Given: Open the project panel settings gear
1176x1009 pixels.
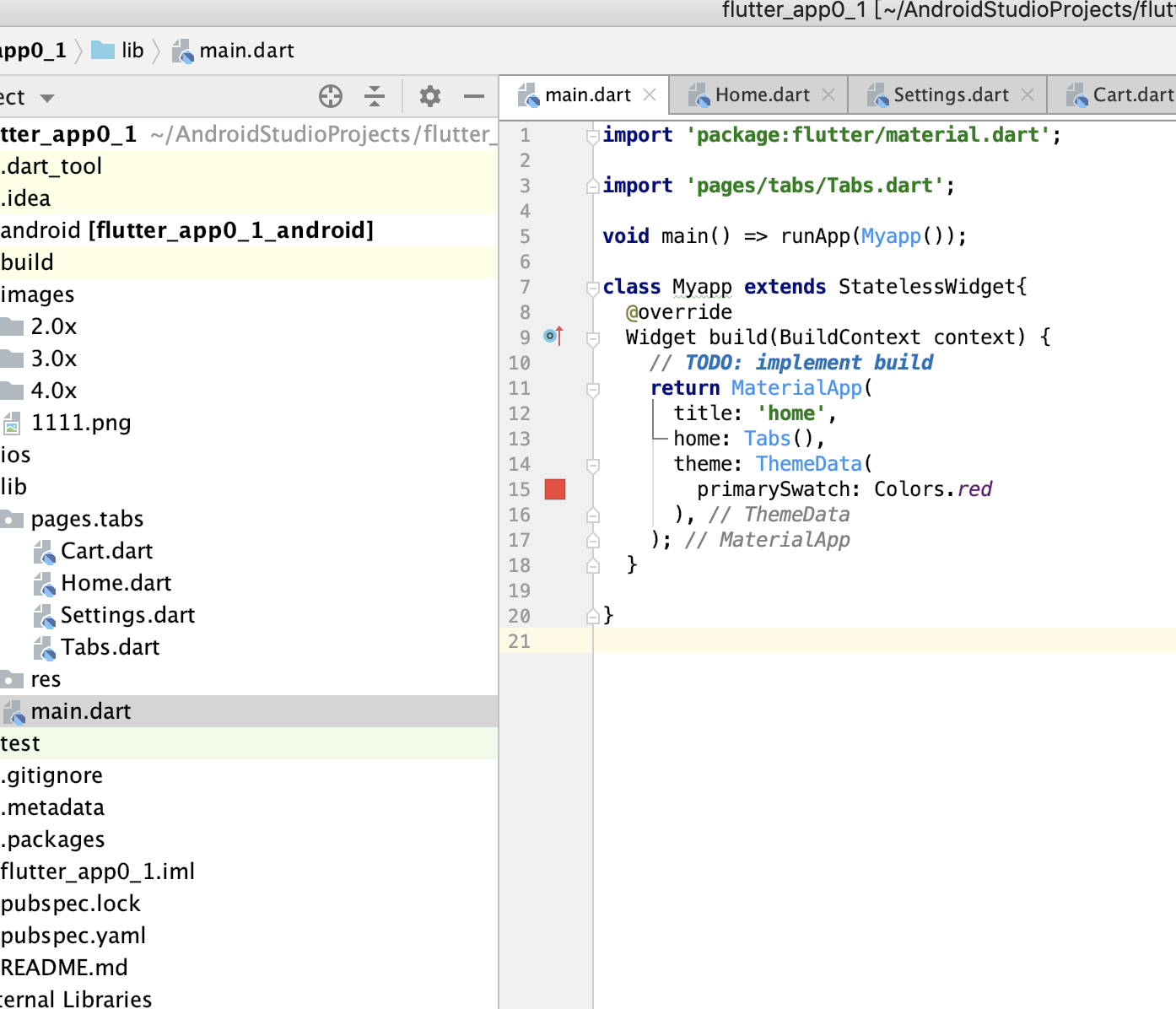Looking at the screenshot, I should [430, 97].
